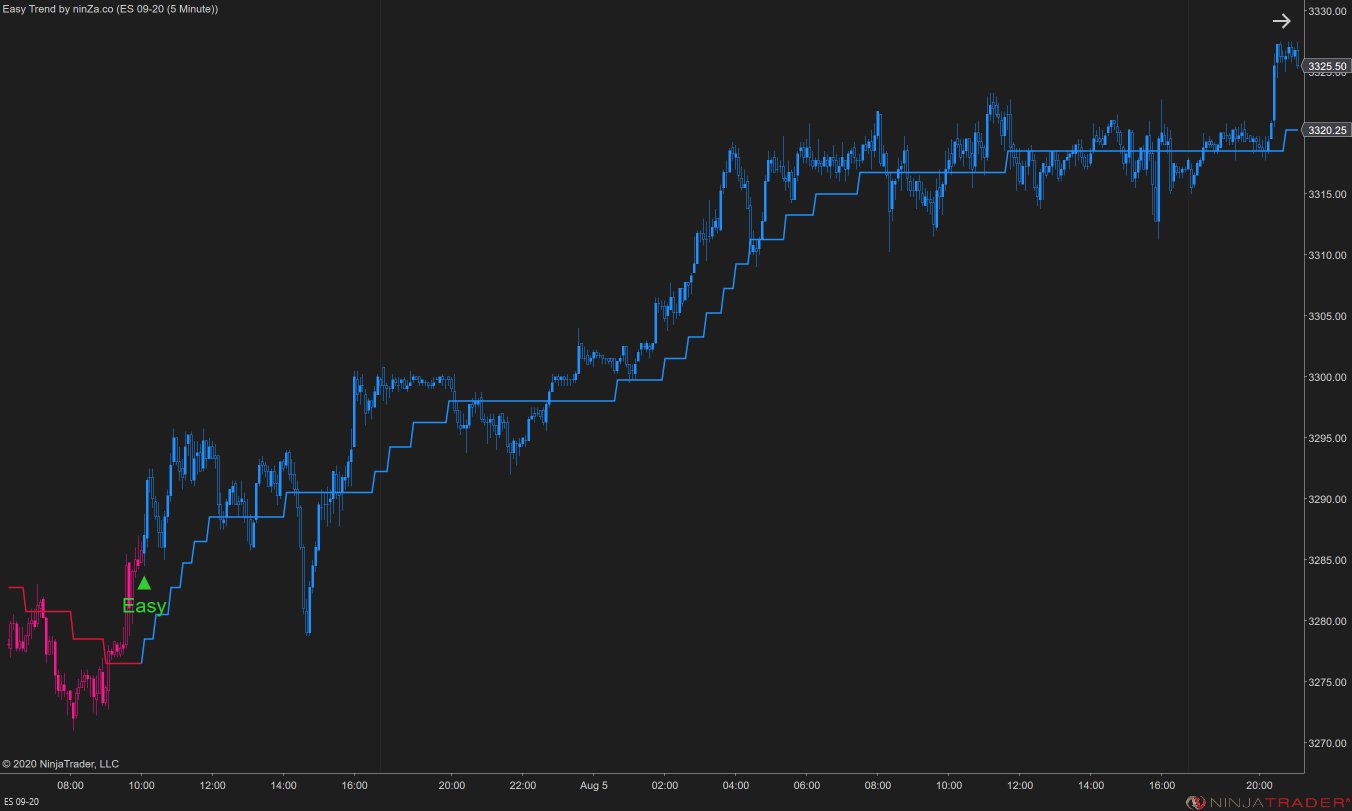Click the NinjaTrader logo watermark icon
The height and width of the screenshot is (811, 1352).
pyautogui.click(x=1197, y=800)
